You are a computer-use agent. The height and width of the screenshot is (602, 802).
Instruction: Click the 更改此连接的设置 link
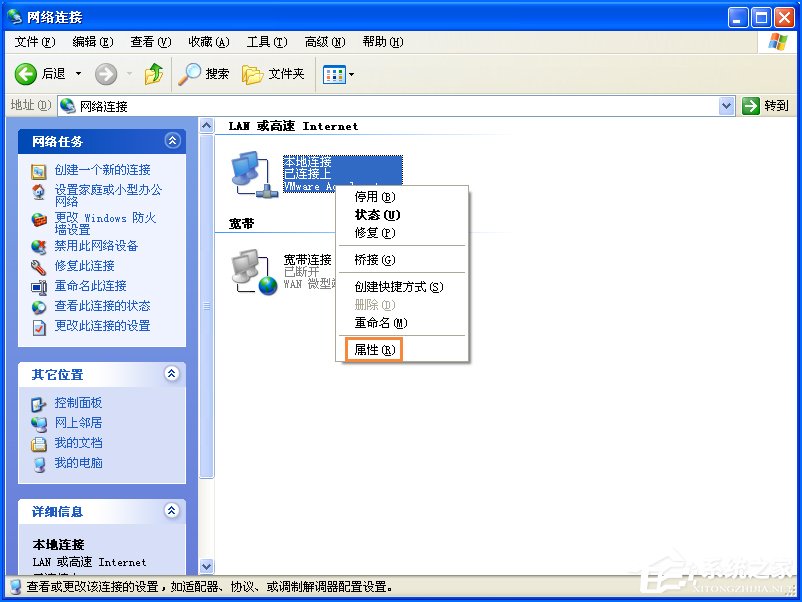click(102, 326)
